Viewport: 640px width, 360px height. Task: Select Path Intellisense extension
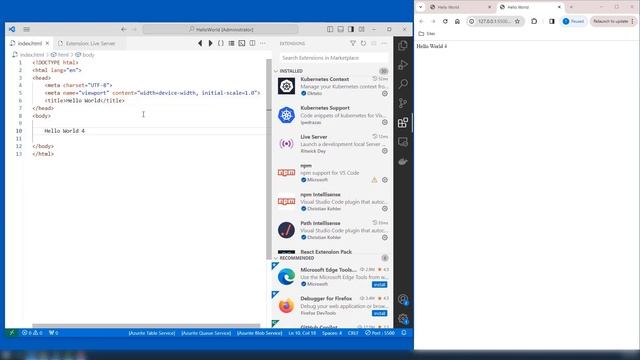[333, 230]
